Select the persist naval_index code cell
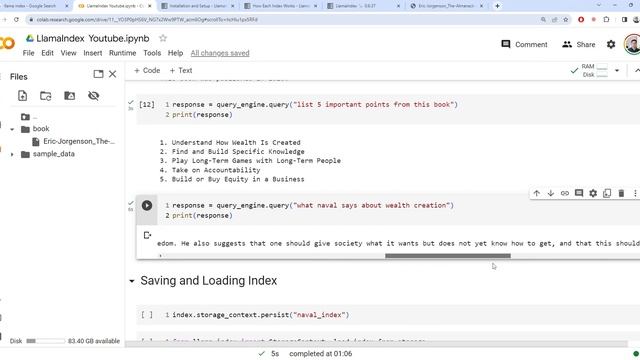This screenshot has width=640, height=360. tap(260, 315)
